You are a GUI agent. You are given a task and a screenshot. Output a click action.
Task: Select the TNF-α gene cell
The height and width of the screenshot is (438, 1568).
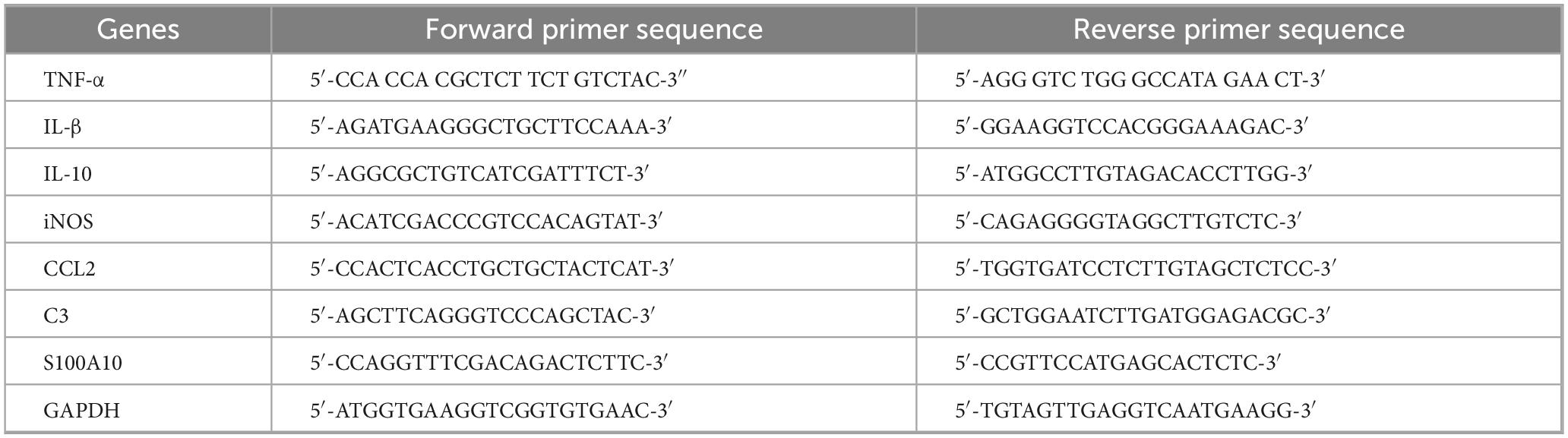pyautogui.click(x=74, y=79)
